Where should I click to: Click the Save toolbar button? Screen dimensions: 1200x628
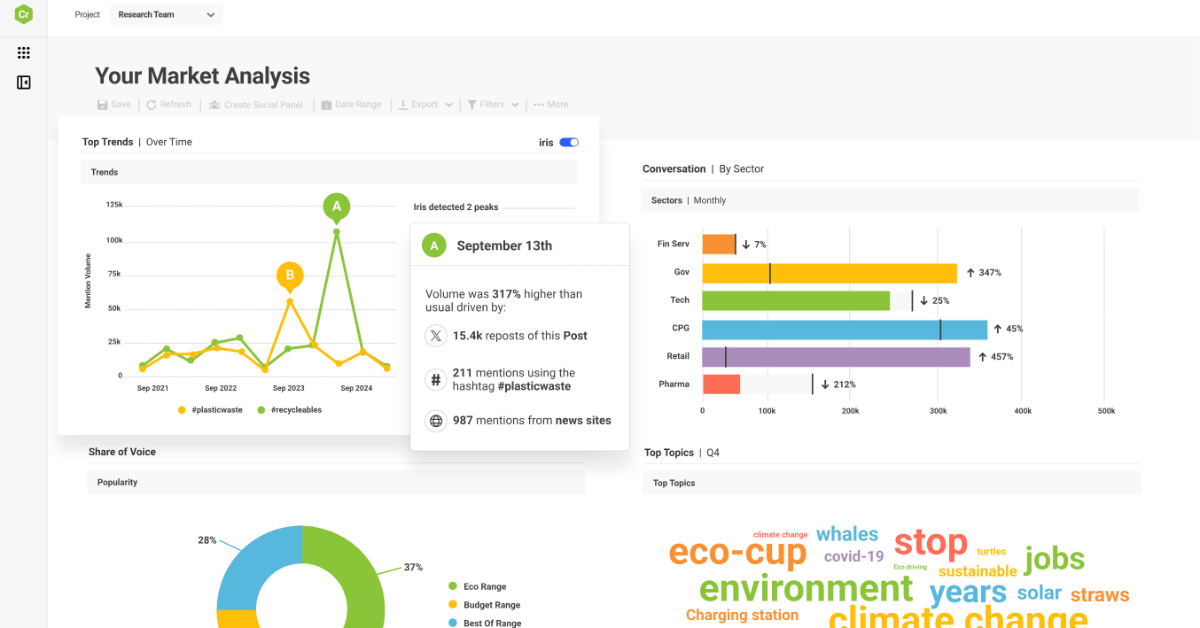(114, 104)
